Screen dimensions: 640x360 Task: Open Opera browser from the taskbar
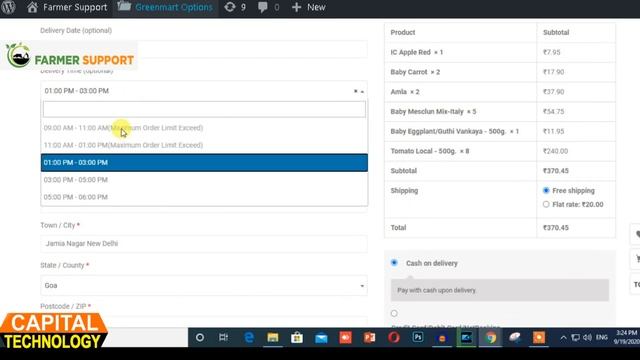tap(394, 338)
